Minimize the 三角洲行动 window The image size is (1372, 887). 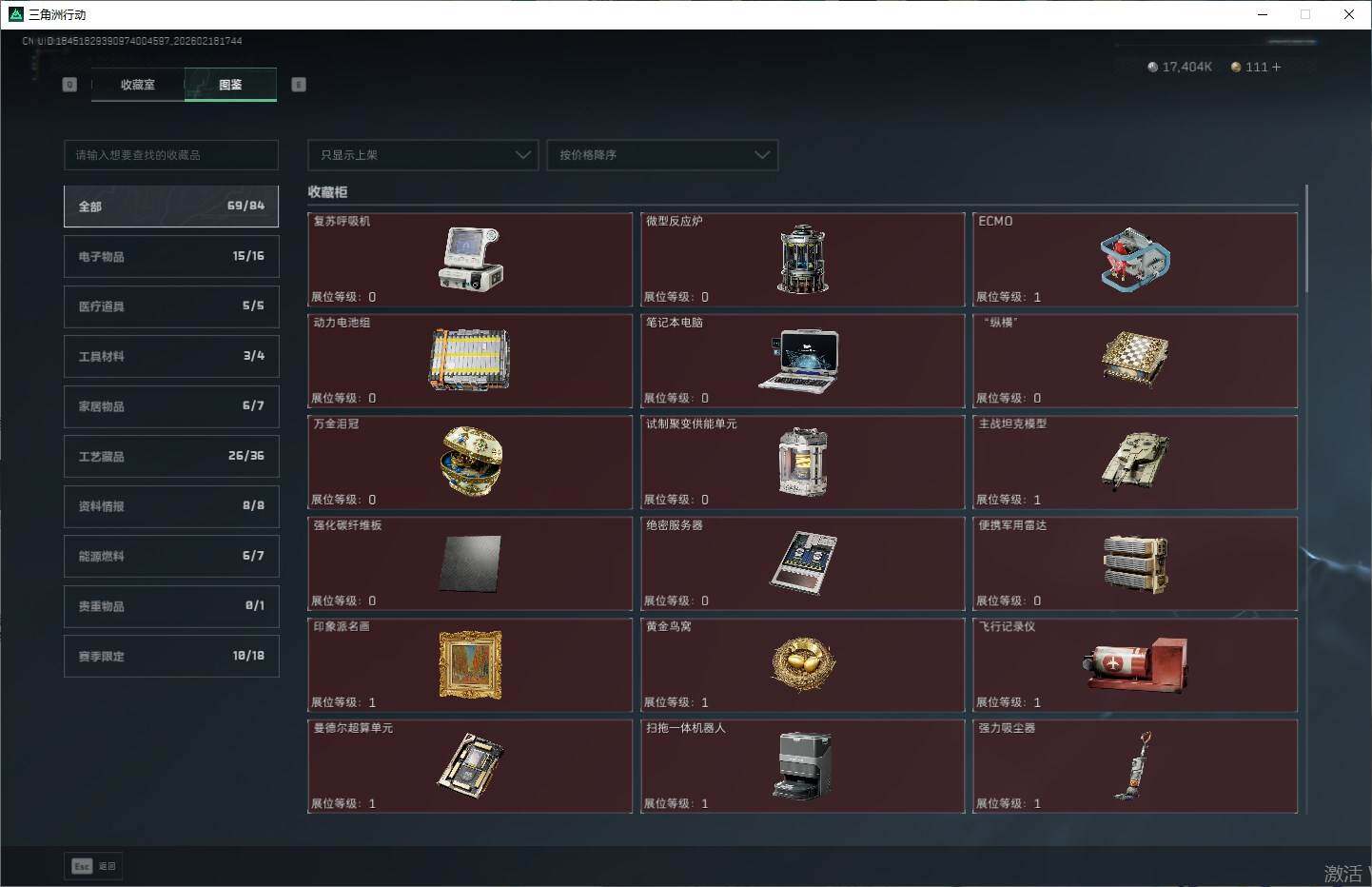tap(1263, 14)
